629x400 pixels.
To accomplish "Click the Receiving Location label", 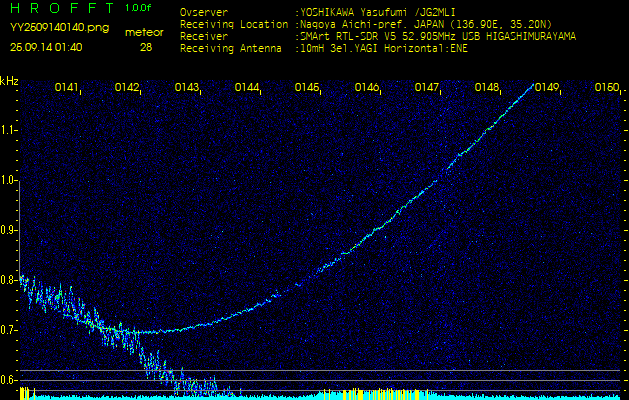I will pos(234,24).
